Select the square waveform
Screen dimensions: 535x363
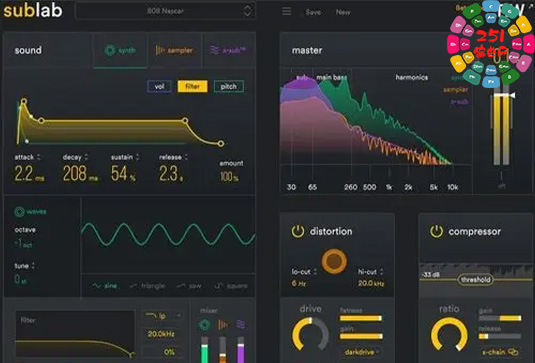(231, 286)
